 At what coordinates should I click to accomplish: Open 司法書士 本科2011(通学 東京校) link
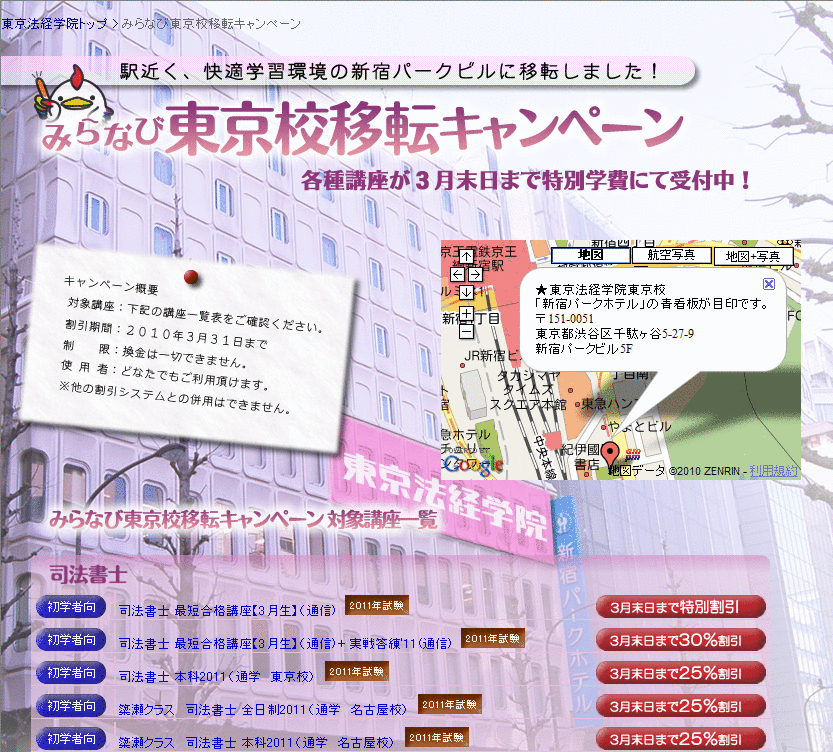tap(216, 677)
